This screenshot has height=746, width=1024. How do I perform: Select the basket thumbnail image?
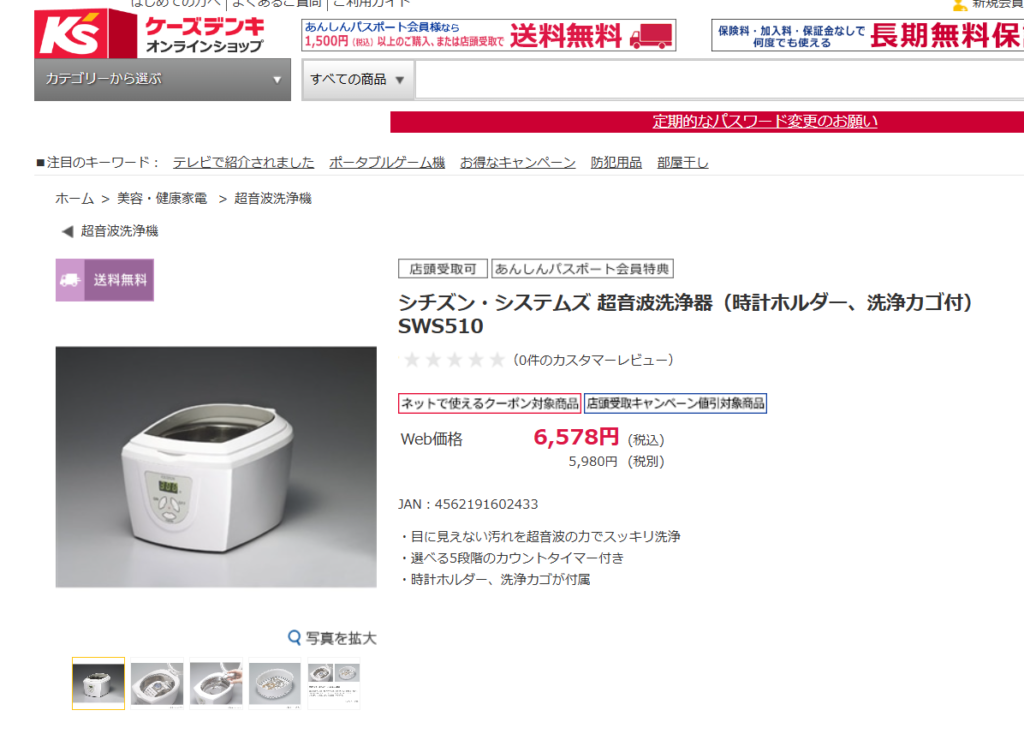[274, 683]
